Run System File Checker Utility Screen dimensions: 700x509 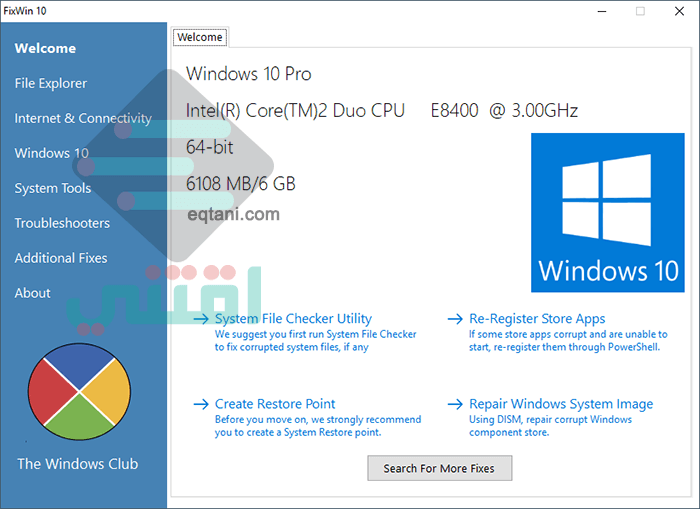tap(293, 319)
